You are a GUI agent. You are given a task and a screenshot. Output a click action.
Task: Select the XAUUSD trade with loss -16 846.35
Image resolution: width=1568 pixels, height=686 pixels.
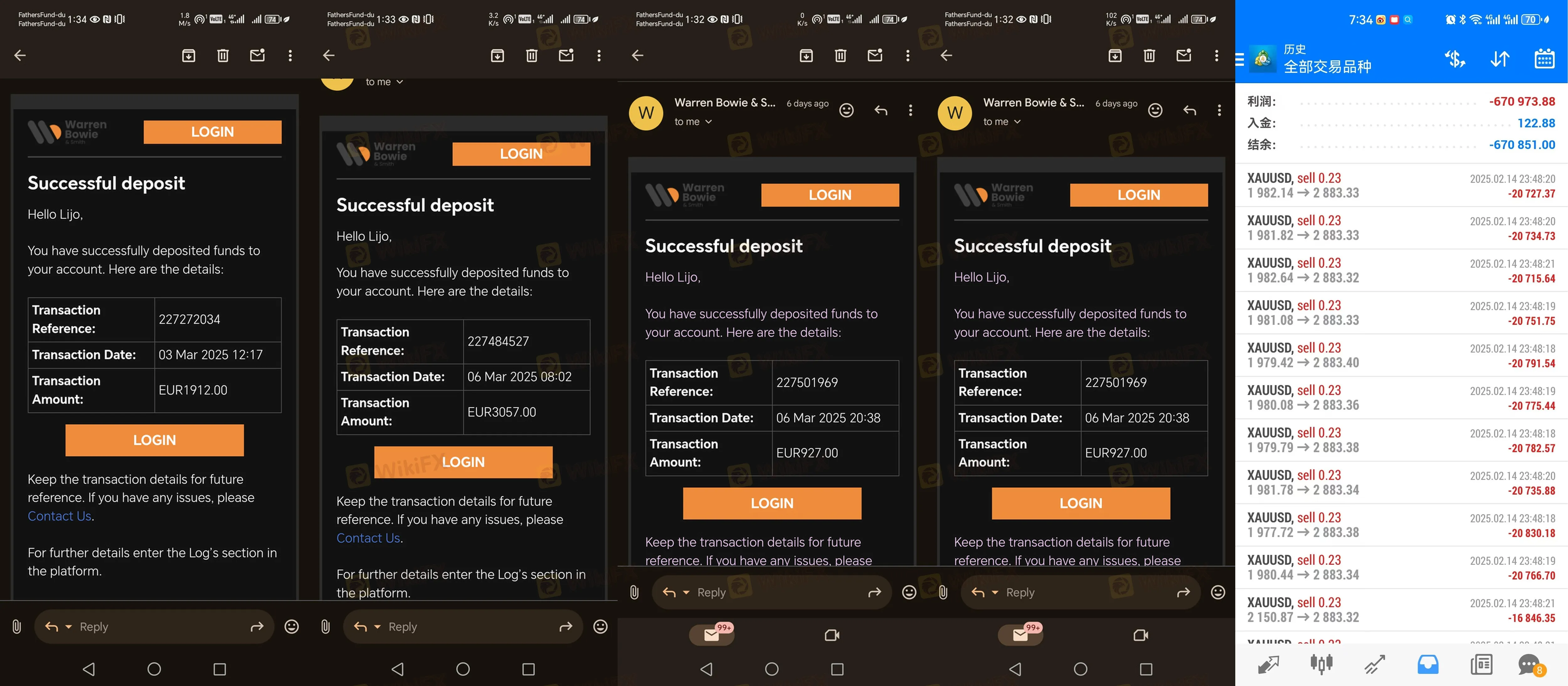1401,610
